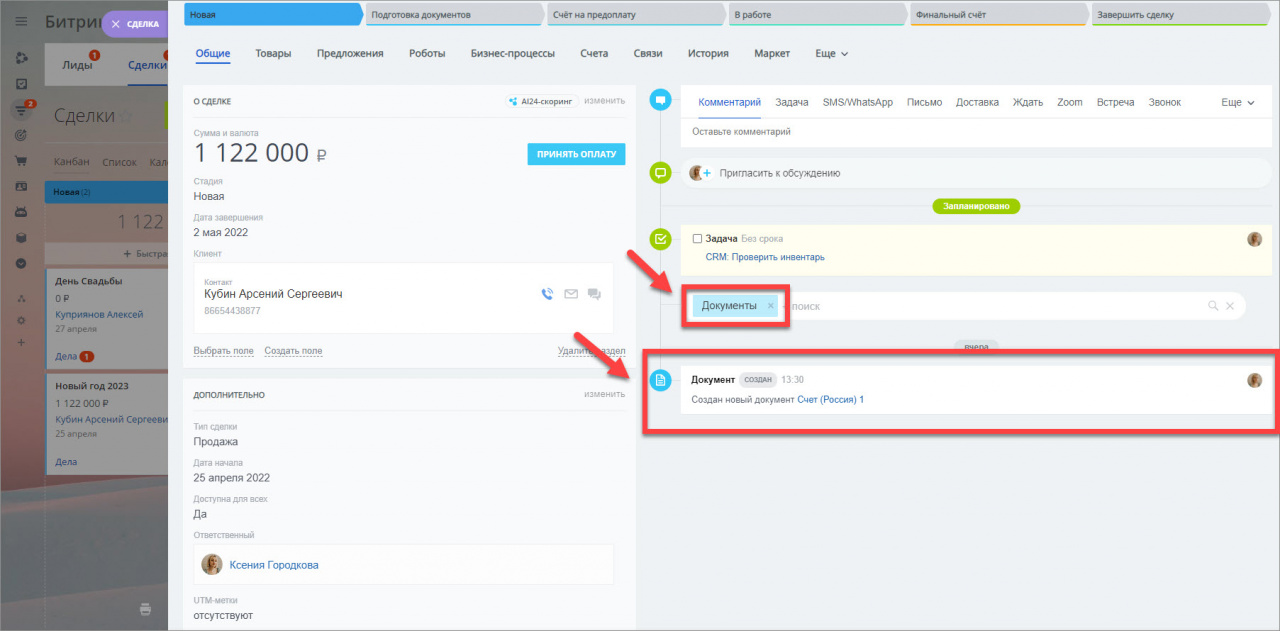Open the AI24-скоринг badge
The width and height of the screenshot is (1280, 631).
[541, 101]
